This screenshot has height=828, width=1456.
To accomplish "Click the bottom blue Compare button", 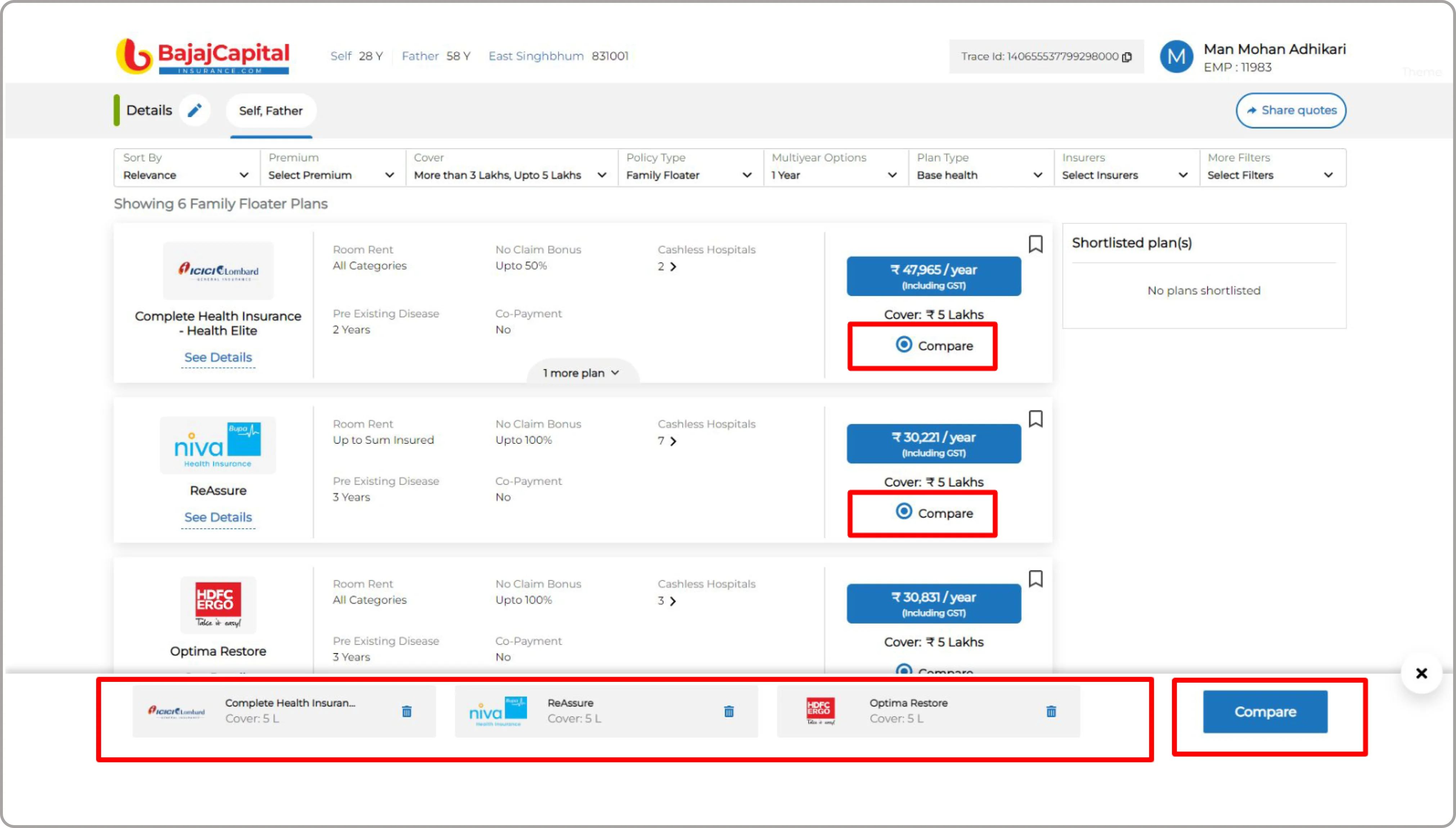I will pyautogui.click(x=1265, y=711).
